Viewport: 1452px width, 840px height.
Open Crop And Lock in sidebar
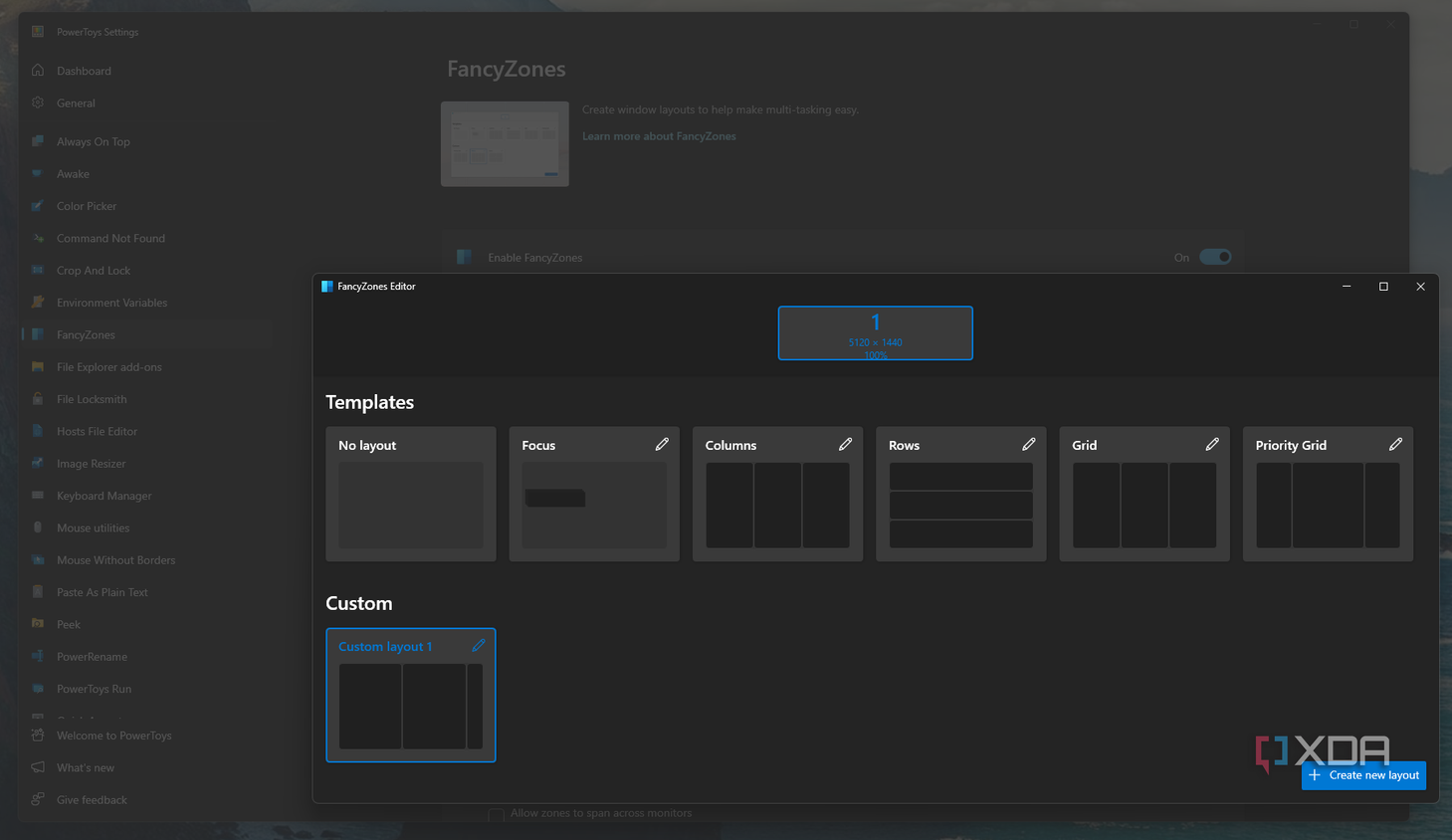94,271
